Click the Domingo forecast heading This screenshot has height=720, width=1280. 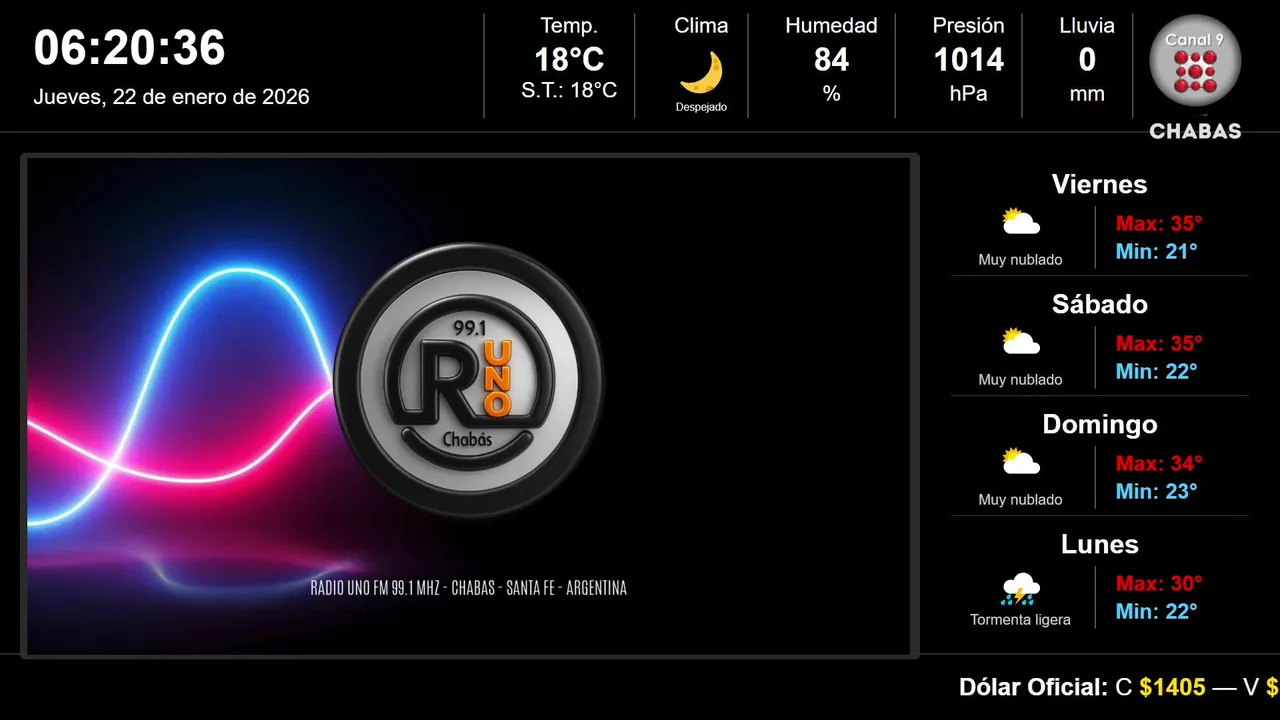tap(1099, 424)
